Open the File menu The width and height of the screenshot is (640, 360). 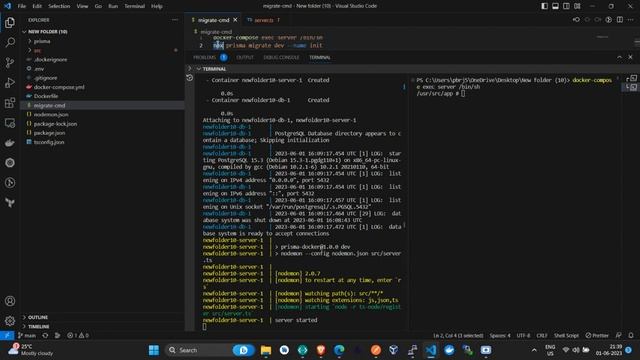(x=22, y=6)
